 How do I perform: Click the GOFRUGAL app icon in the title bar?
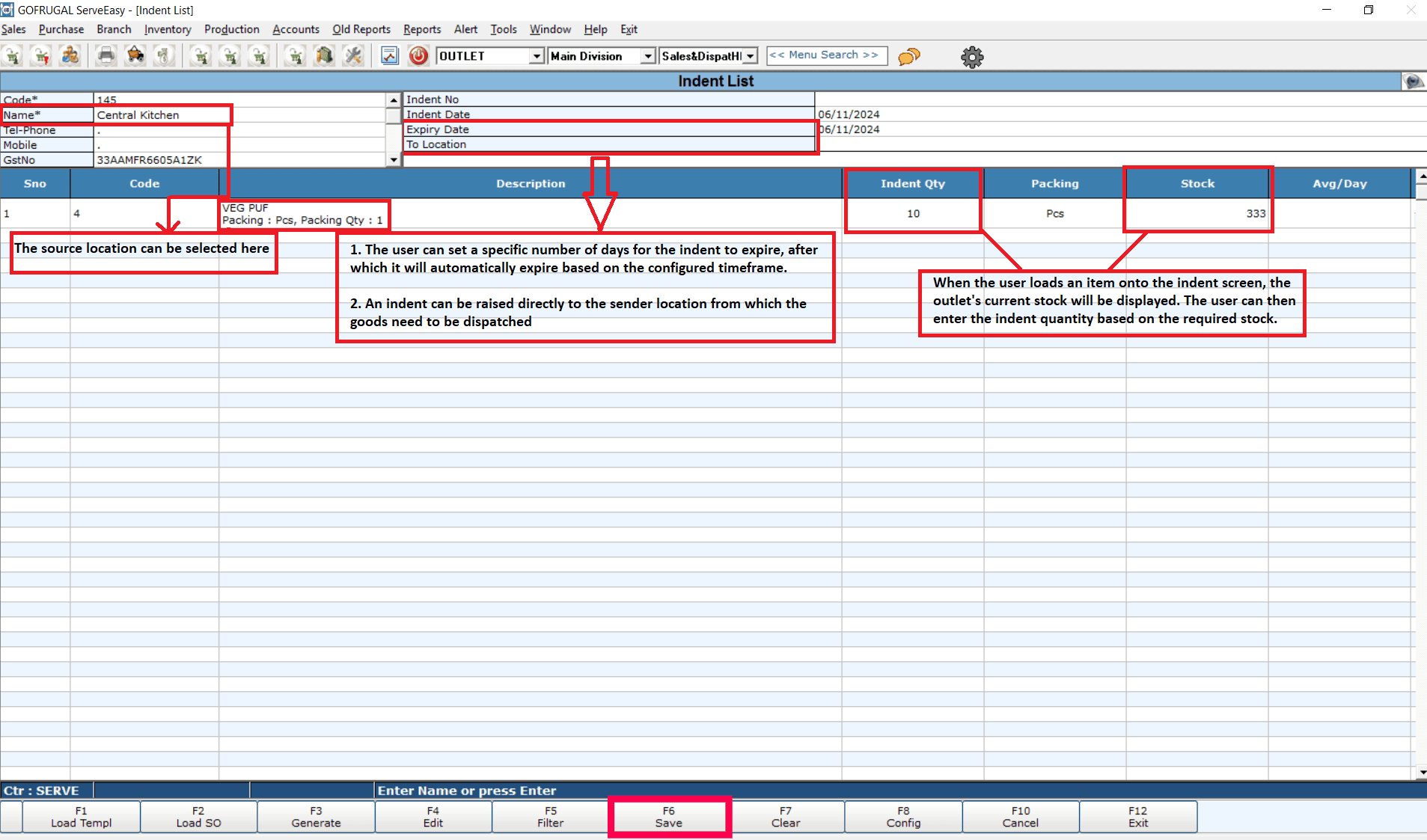click(7, 10)
